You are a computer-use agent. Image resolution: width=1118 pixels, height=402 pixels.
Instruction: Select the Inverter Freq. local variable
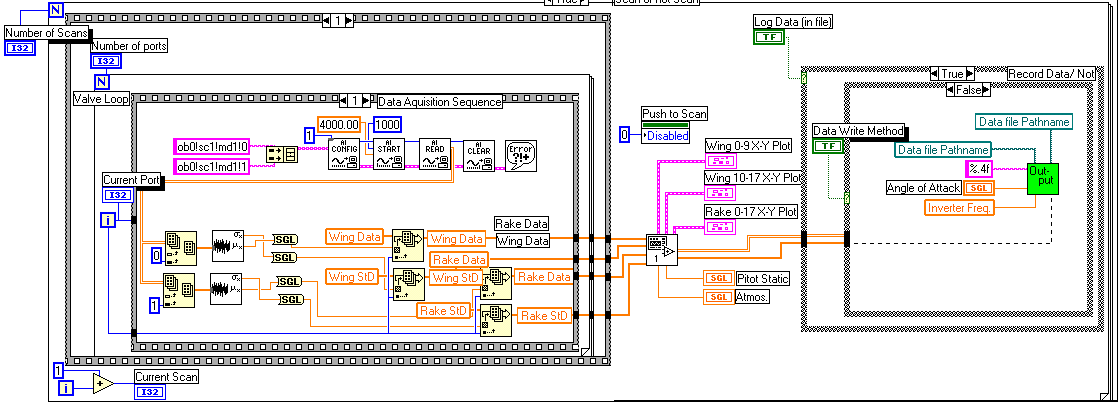click(959, 207)
